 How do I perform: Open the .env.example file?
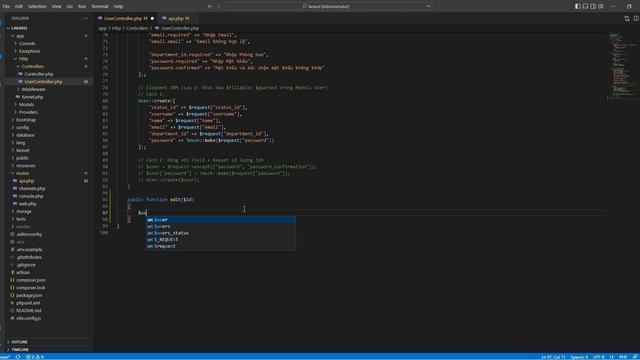(28, 249)
